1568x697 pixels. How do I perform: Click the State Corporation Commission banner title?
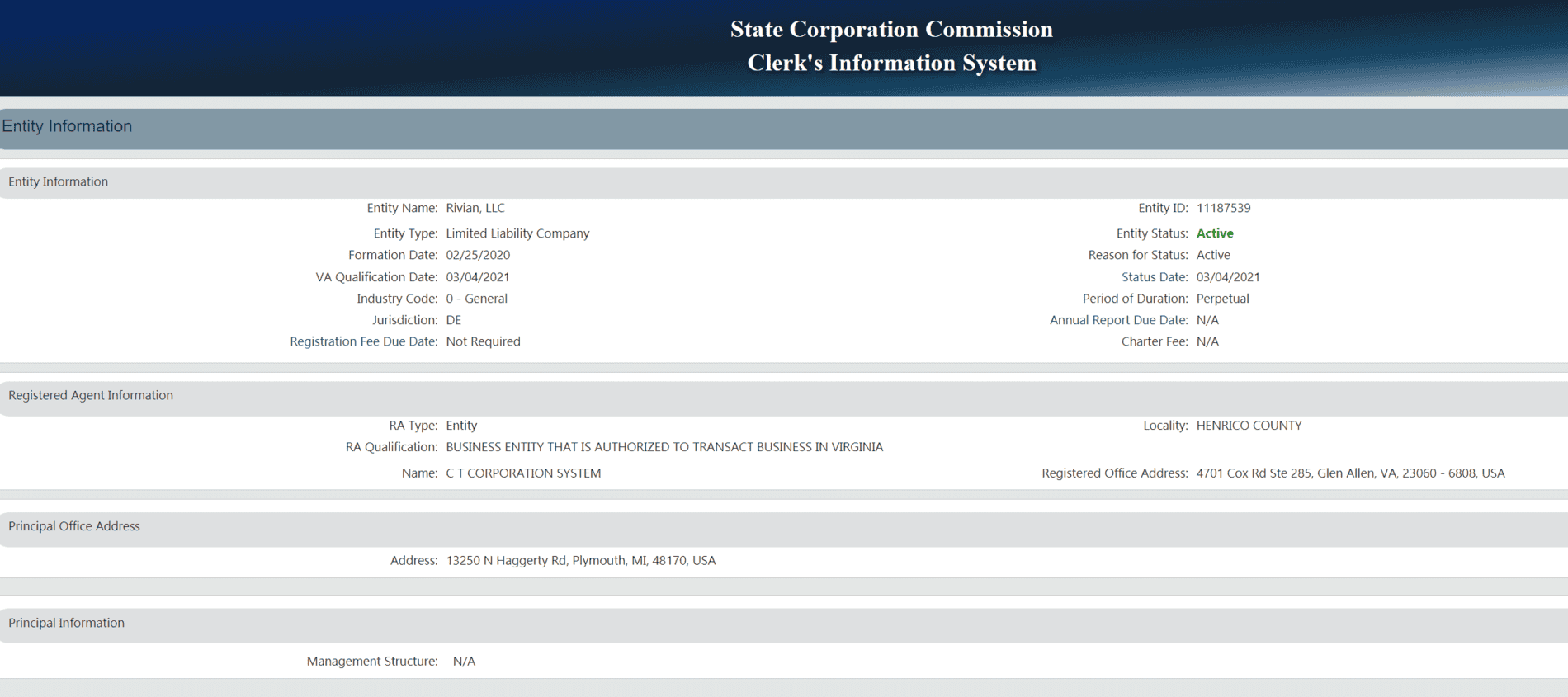point(891,30)
